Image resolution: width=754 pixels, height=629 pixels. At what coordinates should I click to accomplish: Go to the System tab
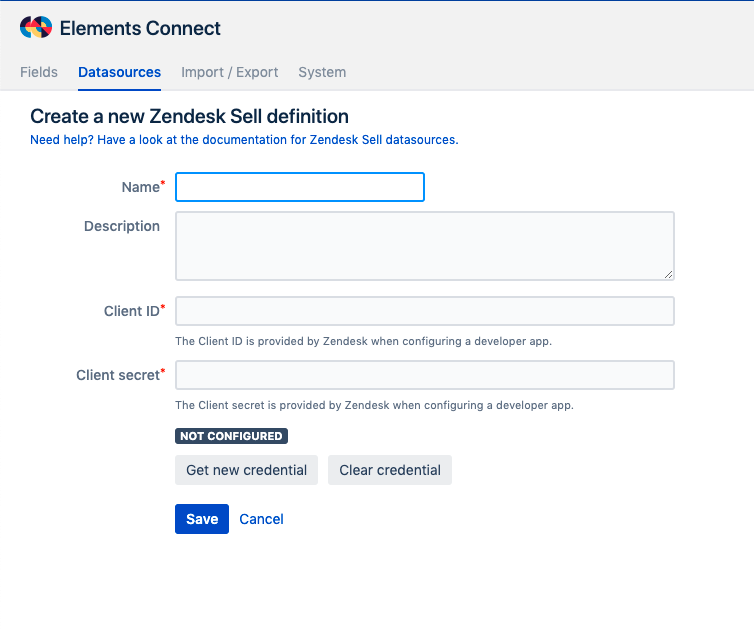point(322,72)
